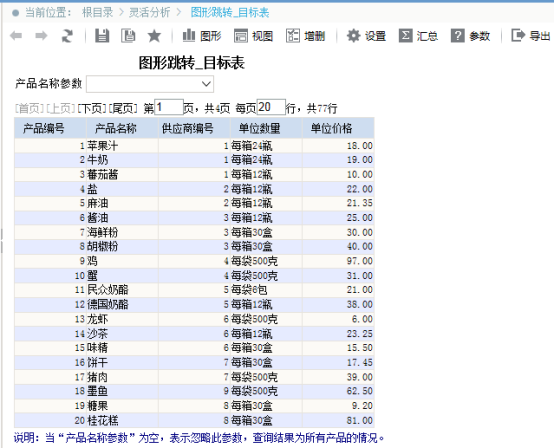Click the page number input field
The height and width of the screenshot is (448, 554).
tap(169, 107)
